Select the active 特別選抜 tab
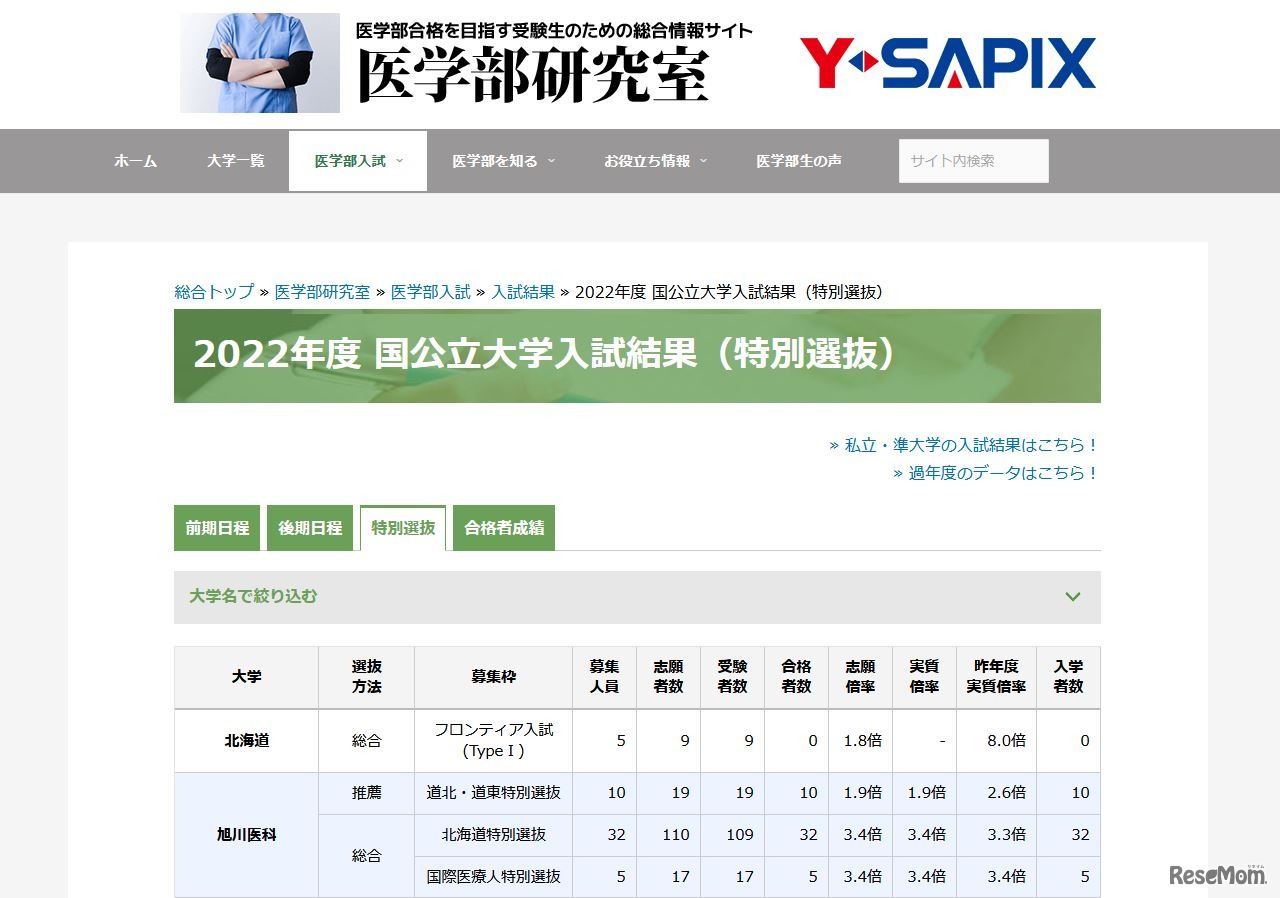This screenshot has height=898, width=1280. pyautogui.click(x=402, y=527)
